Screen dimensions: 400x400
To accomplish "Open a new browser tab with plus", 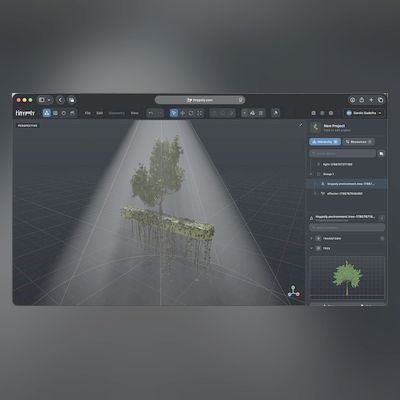I will pos(371,100).
